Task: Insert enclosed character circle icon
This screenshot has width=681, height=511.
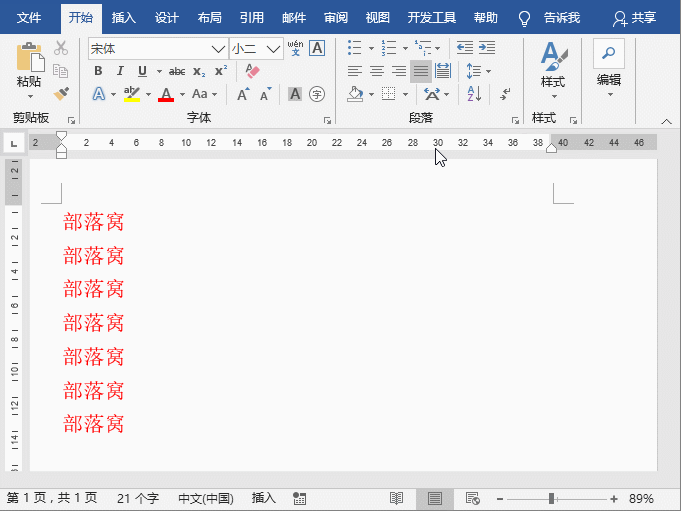Action: coord(317,94)
